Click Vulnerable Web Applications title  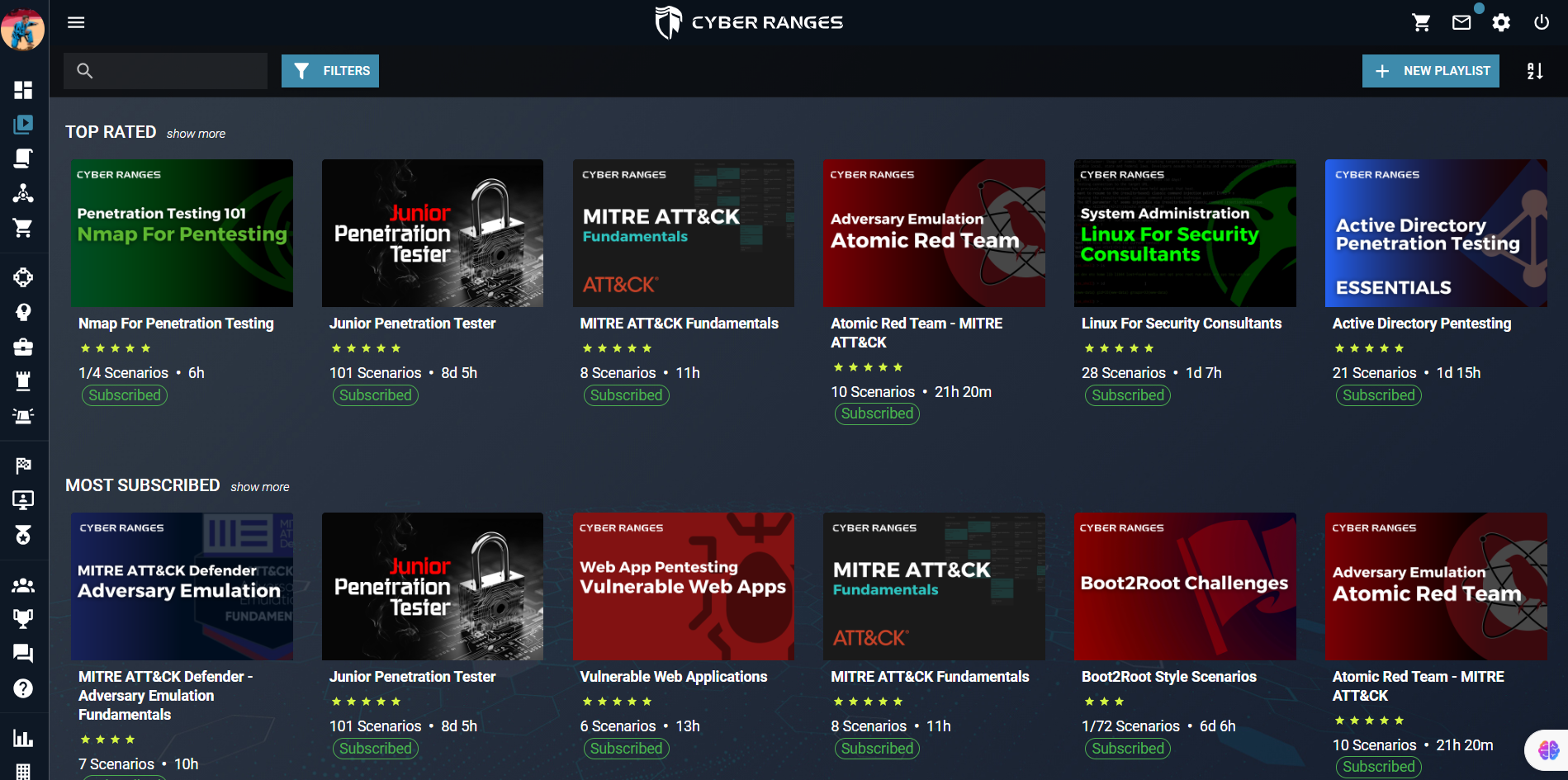click(674, 677)
